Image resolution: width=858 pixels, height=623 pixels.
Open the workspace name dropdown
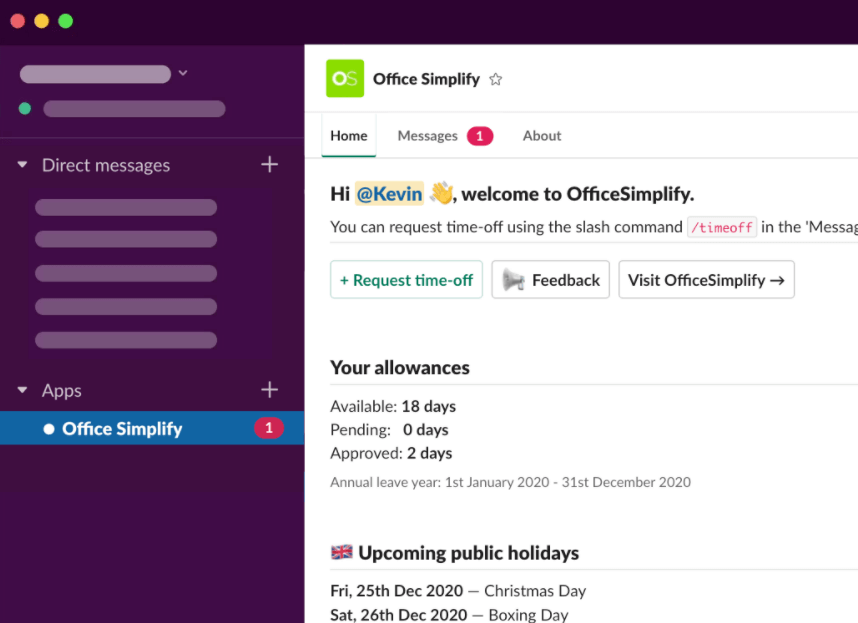[181, 72]
